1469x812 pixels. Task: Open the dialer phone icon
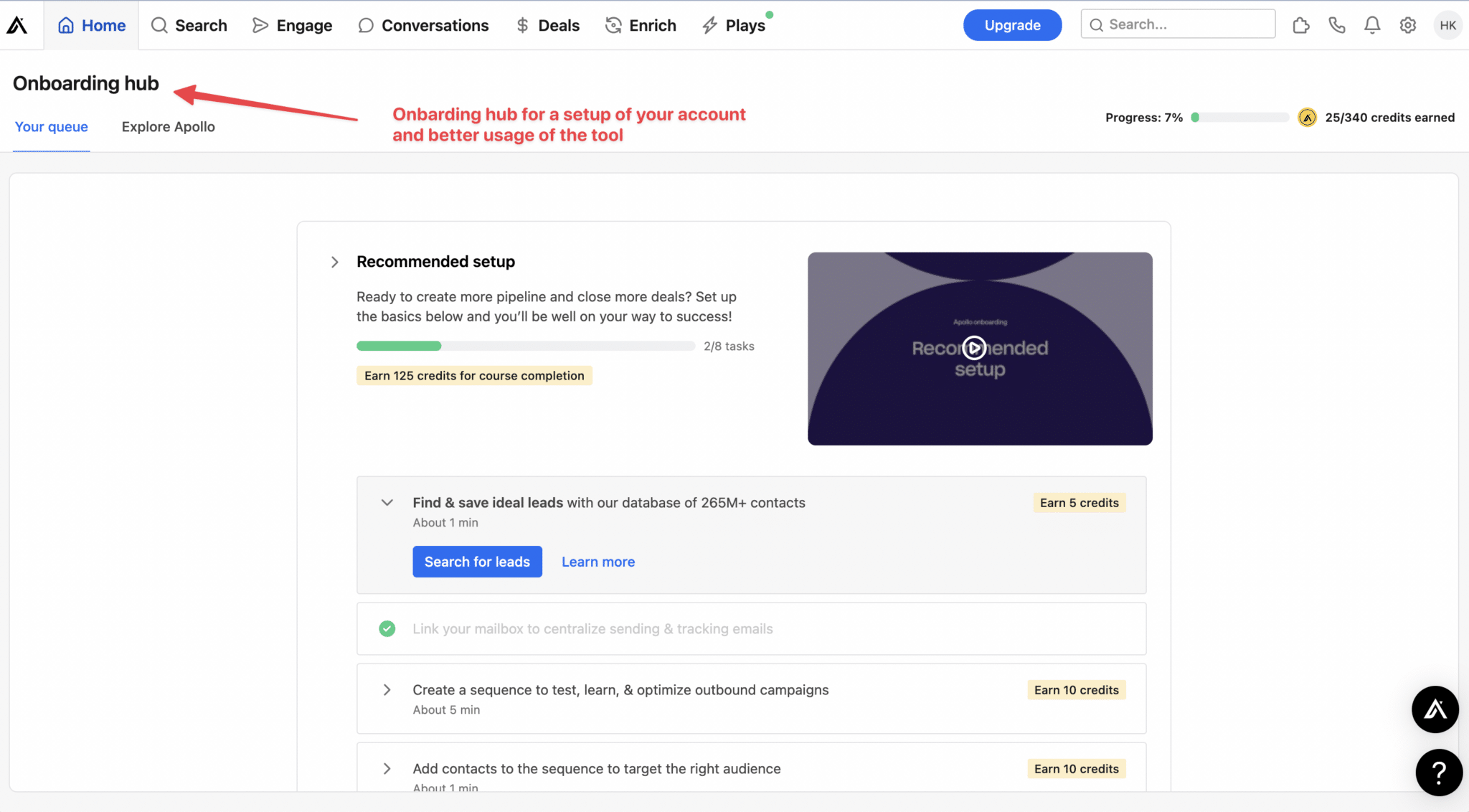(1337, 24)
